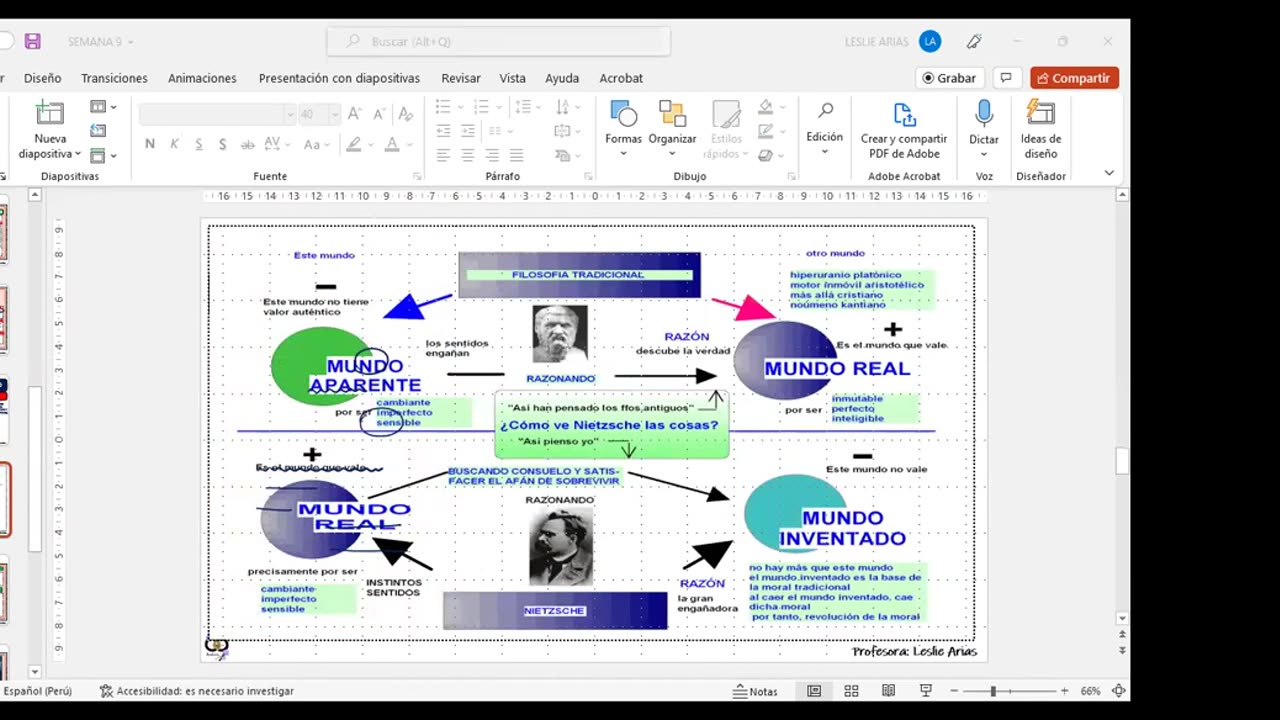Click the increase indent icon
The image size is (1280, 720).
click(x=469, y=131)
